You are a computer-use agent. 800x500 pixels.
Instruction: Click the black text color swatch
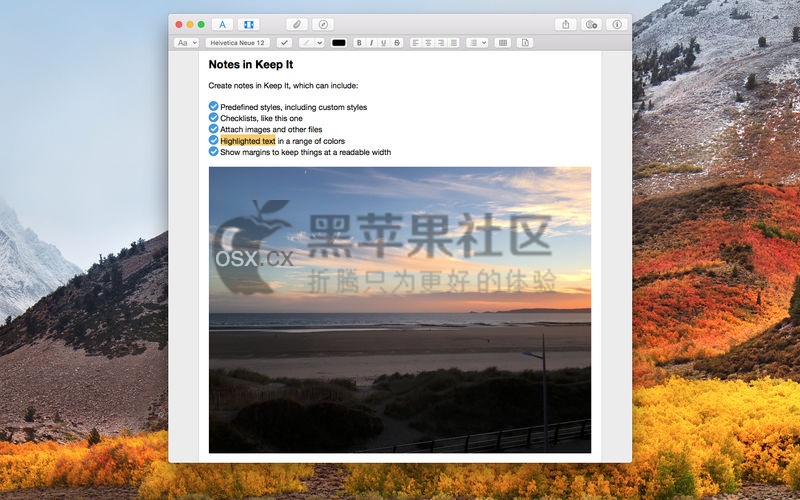click(339, 43)
